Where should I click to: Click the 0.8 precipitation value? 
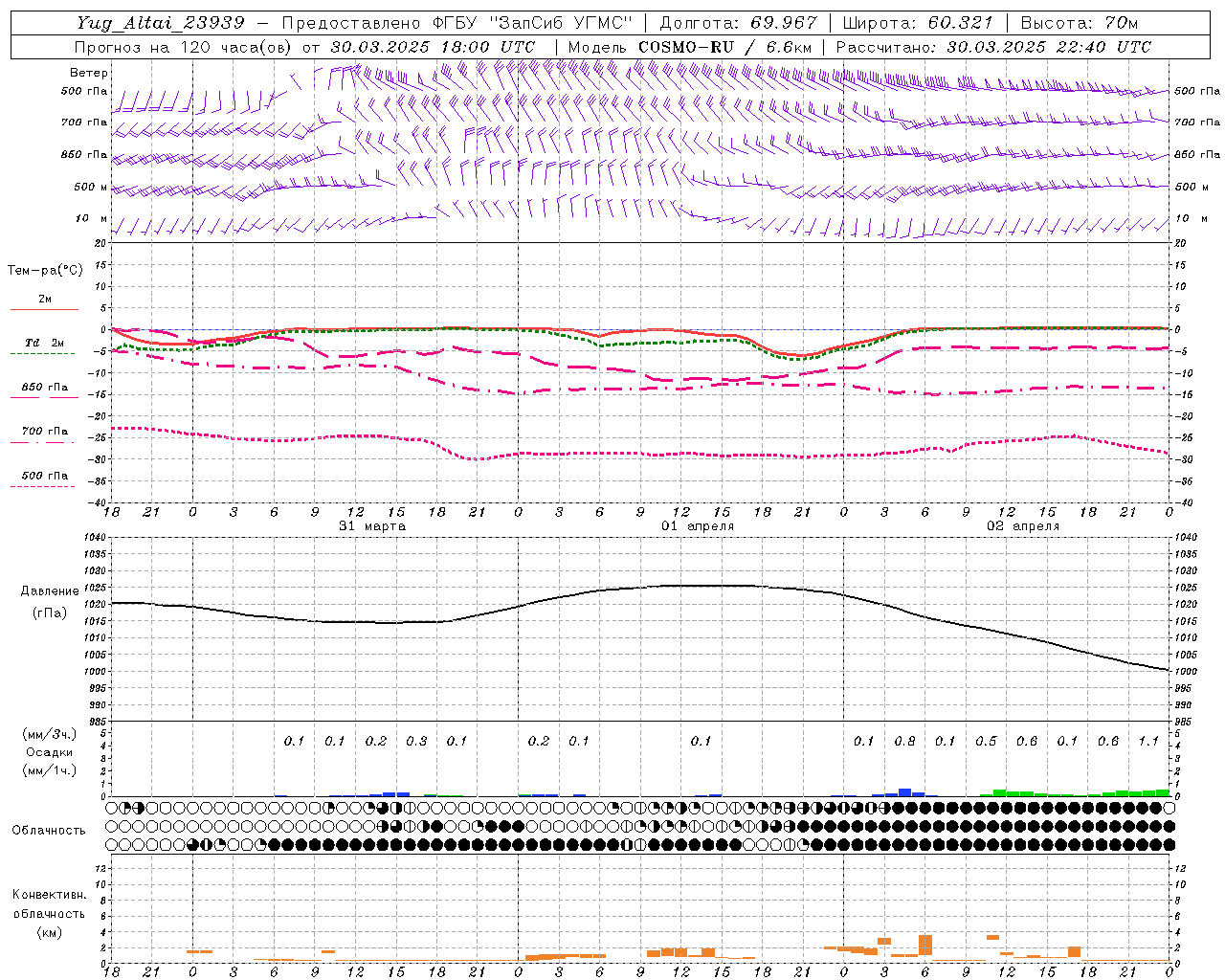(904, 741)
